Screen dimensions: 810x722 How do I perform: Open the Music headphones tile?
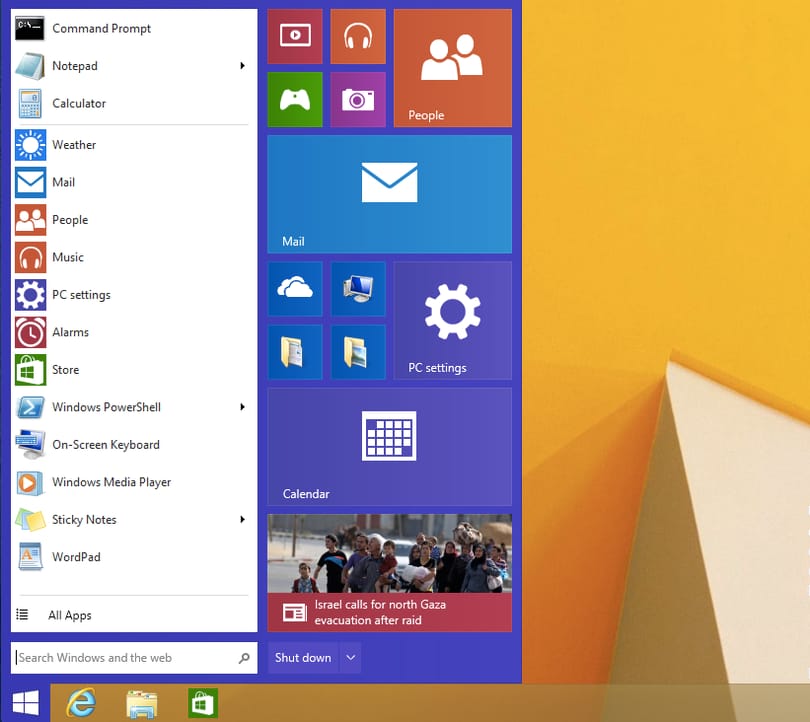tap(358, 36)
